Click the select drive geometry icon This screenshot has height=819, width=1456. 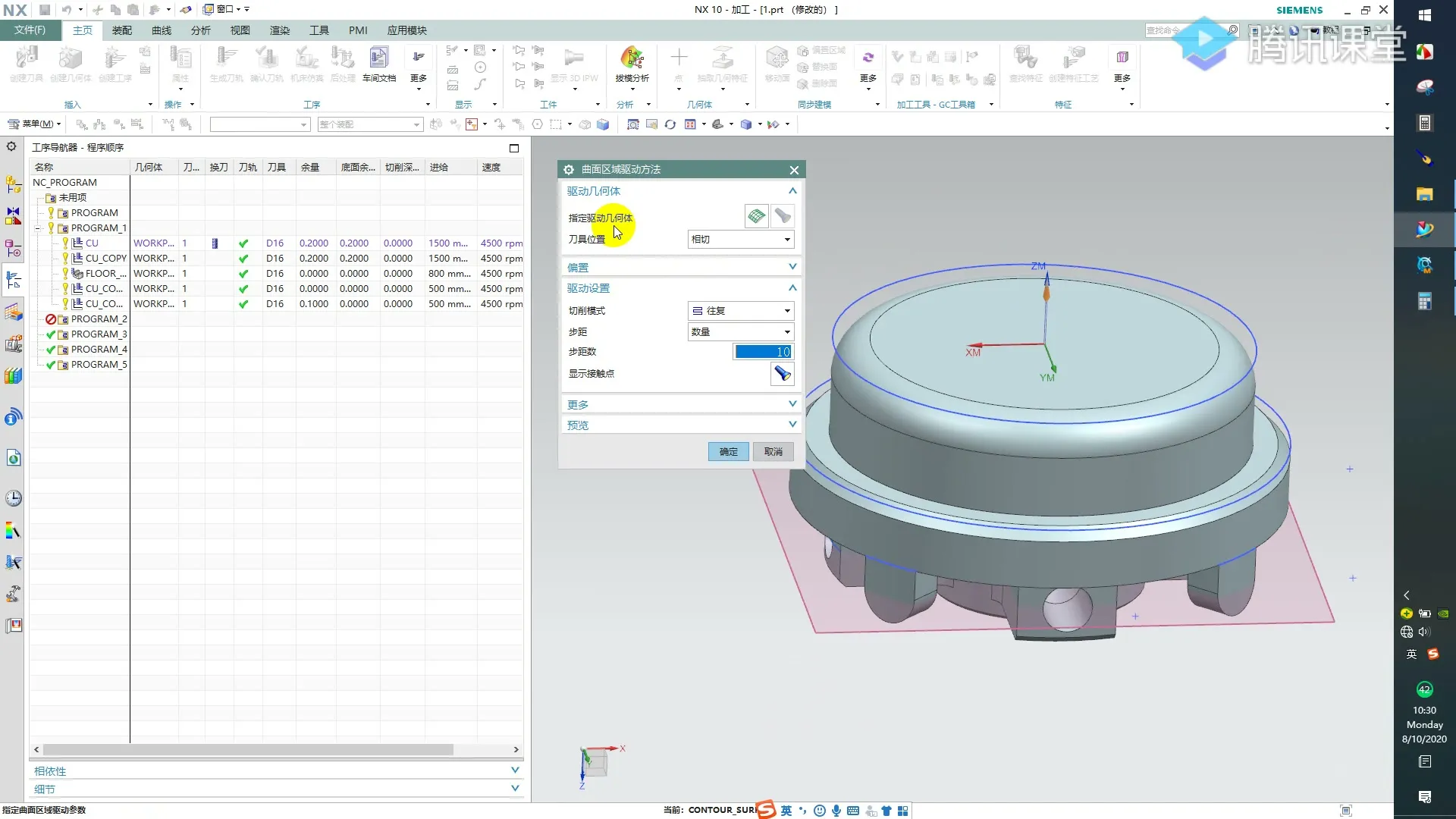[756, 217]
